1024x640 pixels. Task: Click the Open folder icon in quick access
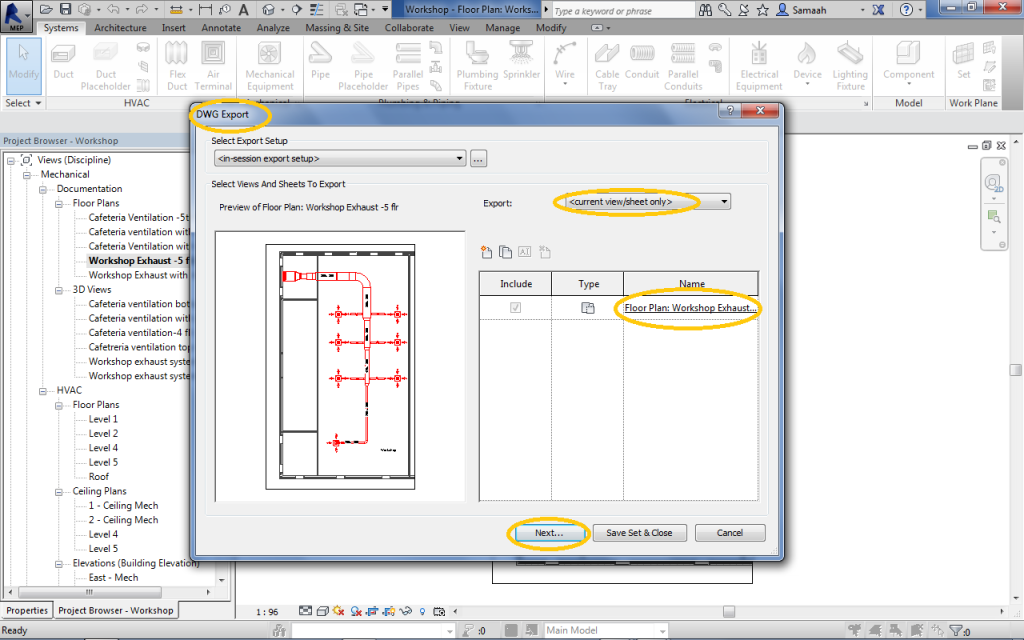pyautogui.click(x=46, y=9)
